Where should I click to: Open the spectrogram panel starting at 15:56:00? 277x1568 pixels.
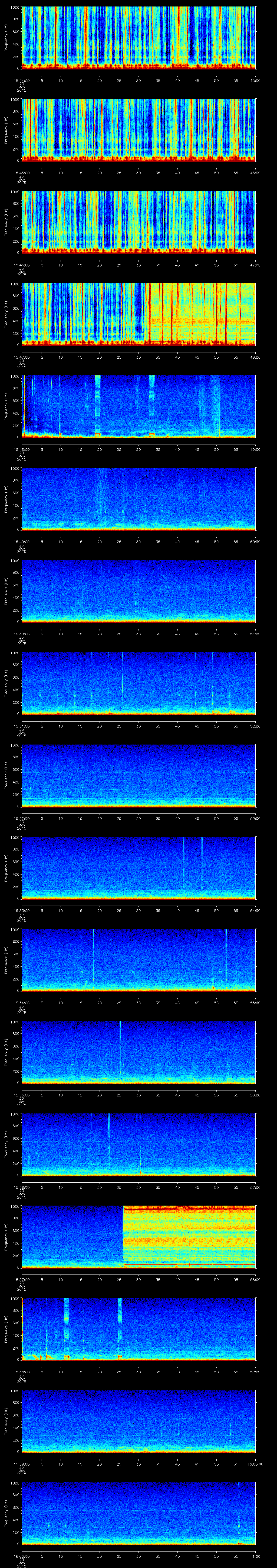139,1144
